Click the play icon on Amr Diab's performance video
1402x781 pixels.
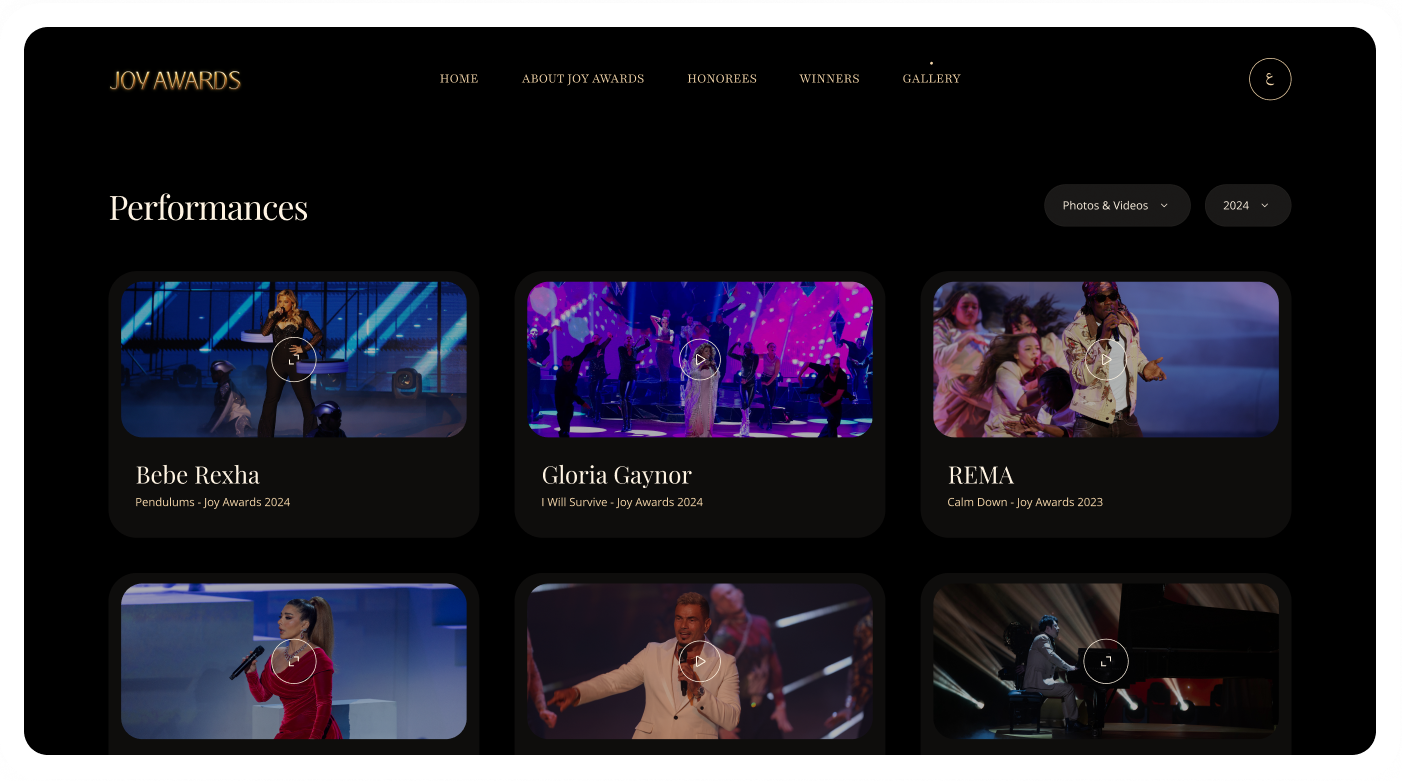click(700, 661)
